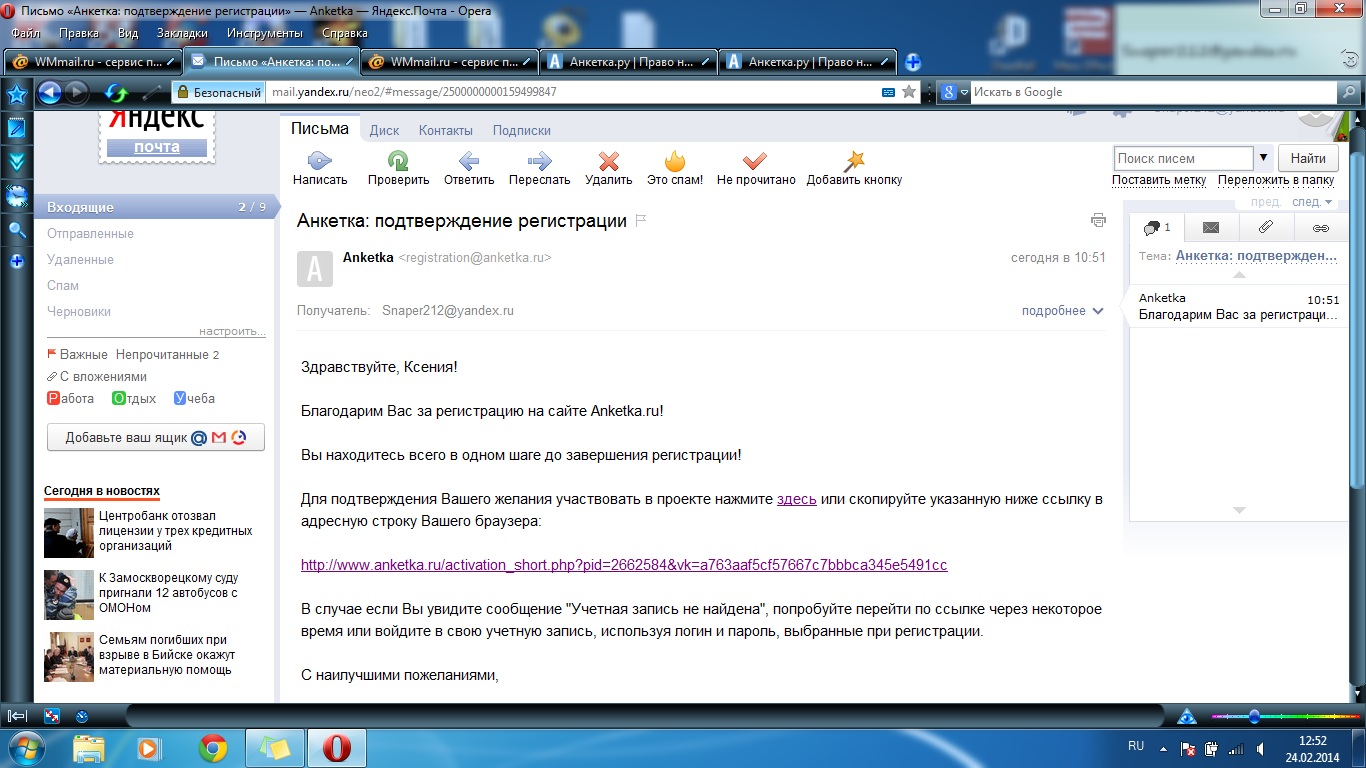Open Переложить в папку folder menu
Image resolution: width=1366 pixels, height=768 pixels.
pos(1276,181)
